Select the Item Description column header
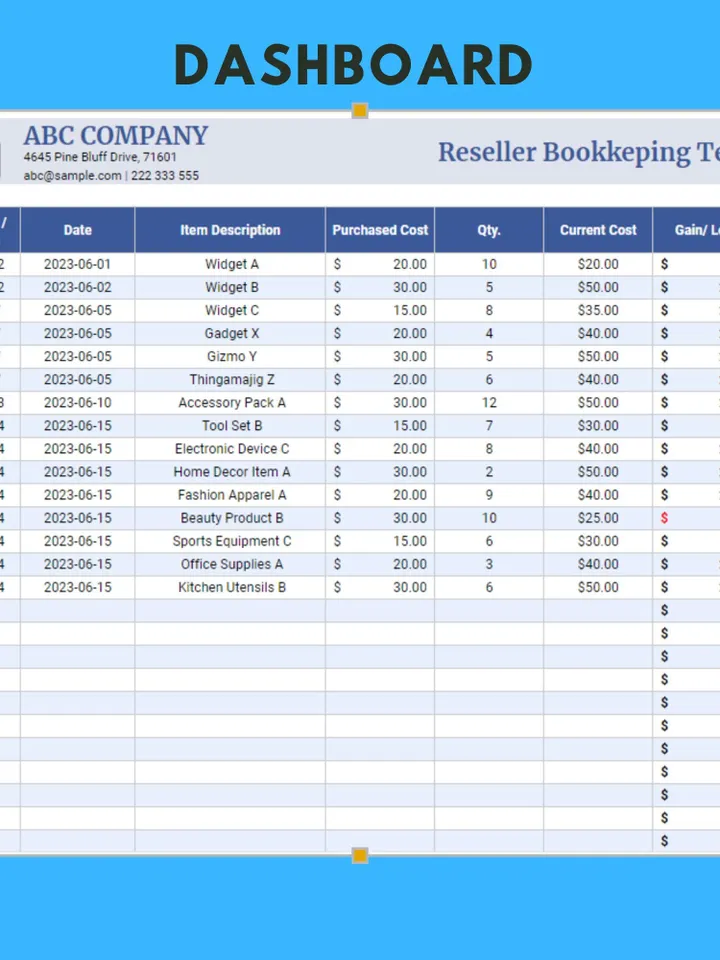This screenshot has height=960, width=720. [x=230, y=230]
